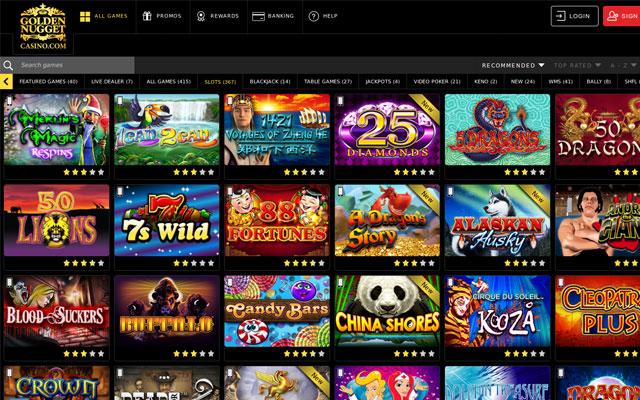Select the Blackjack (14) tab
This screenshot has height=400, width=640.
[x=270, y=82]
